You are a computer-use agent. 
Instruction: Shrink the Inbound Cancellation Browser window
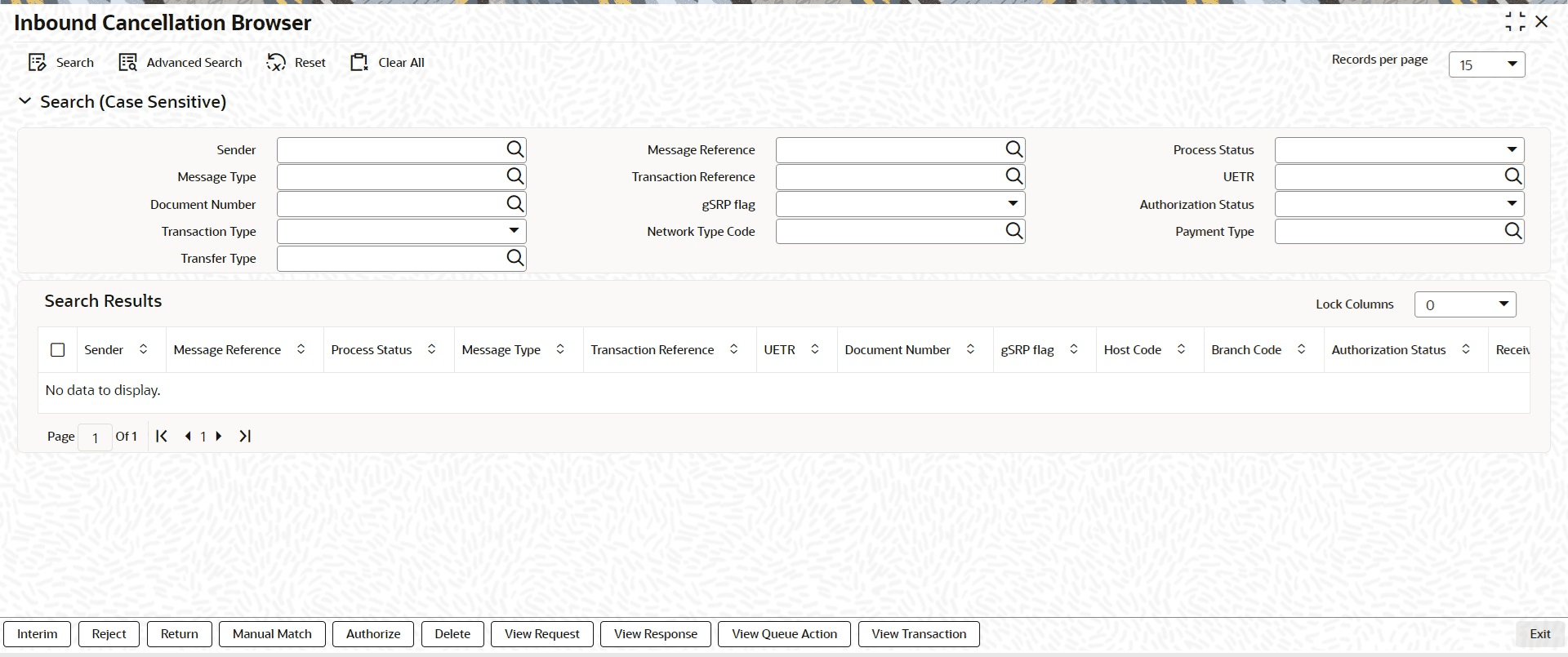click(x=1515, y=22)
